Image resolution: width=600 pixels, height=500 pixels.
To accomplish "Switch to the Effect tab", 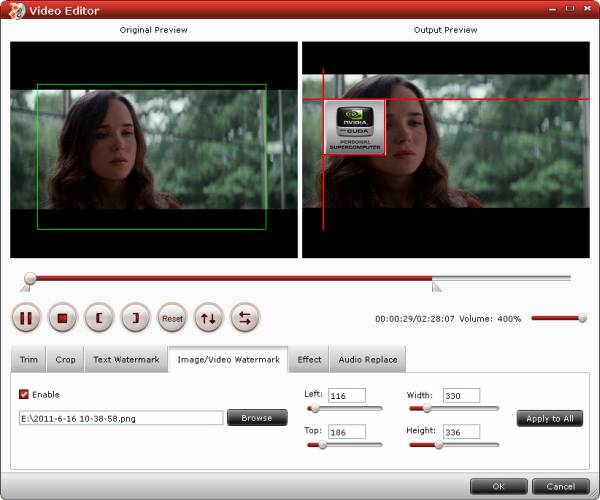I will point(309,359).
